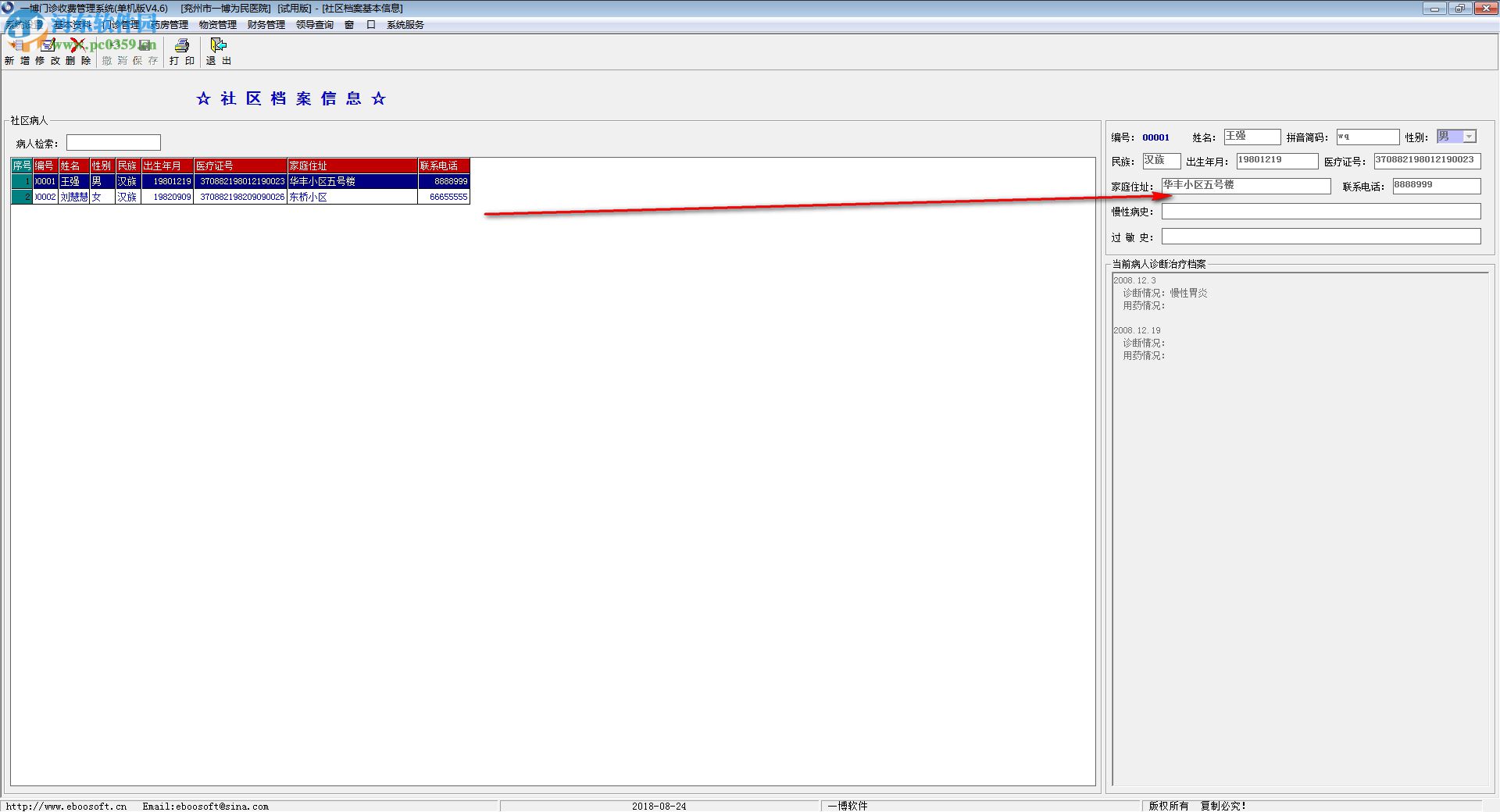The image size is (1500, 812).
Task: Click the 家庭住址 column header in table
Action: click(x=352, y=166)
